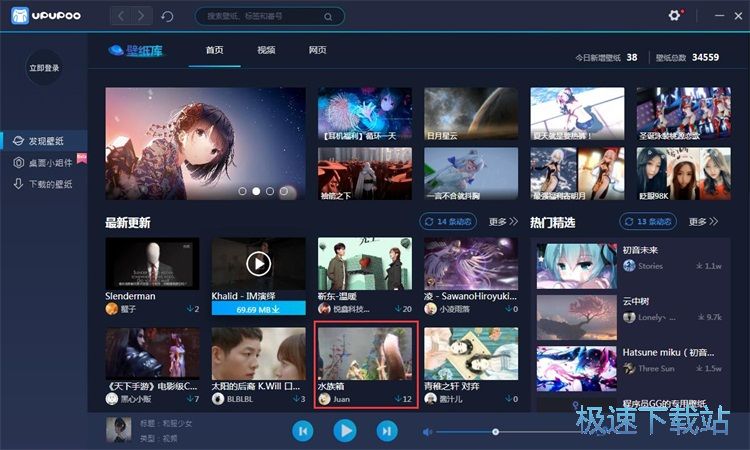
Task: Open the 云中树 featured thumbnail
Action: pos(576,318)
